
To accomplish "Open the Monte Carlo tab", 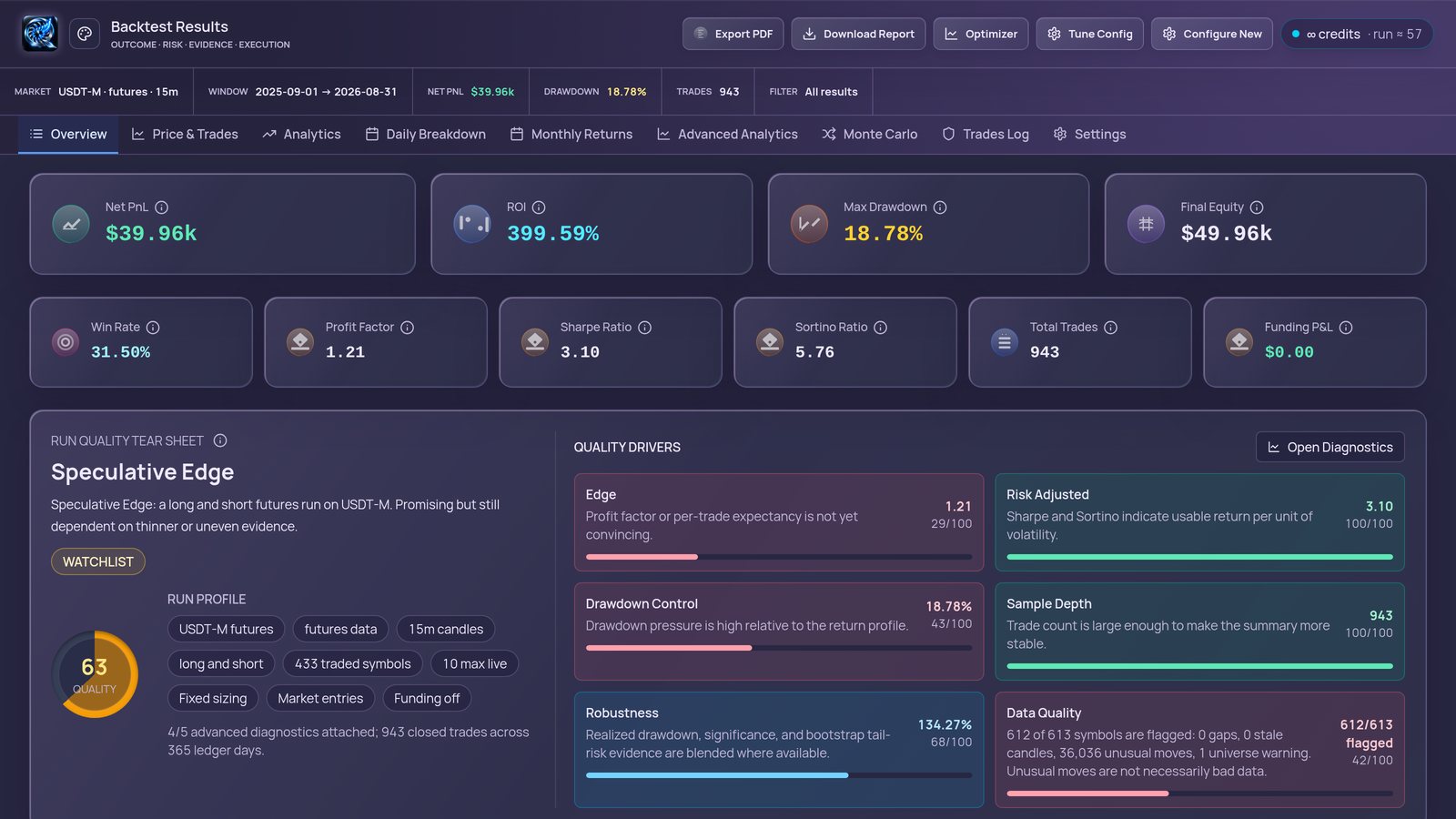I will 869,135.
